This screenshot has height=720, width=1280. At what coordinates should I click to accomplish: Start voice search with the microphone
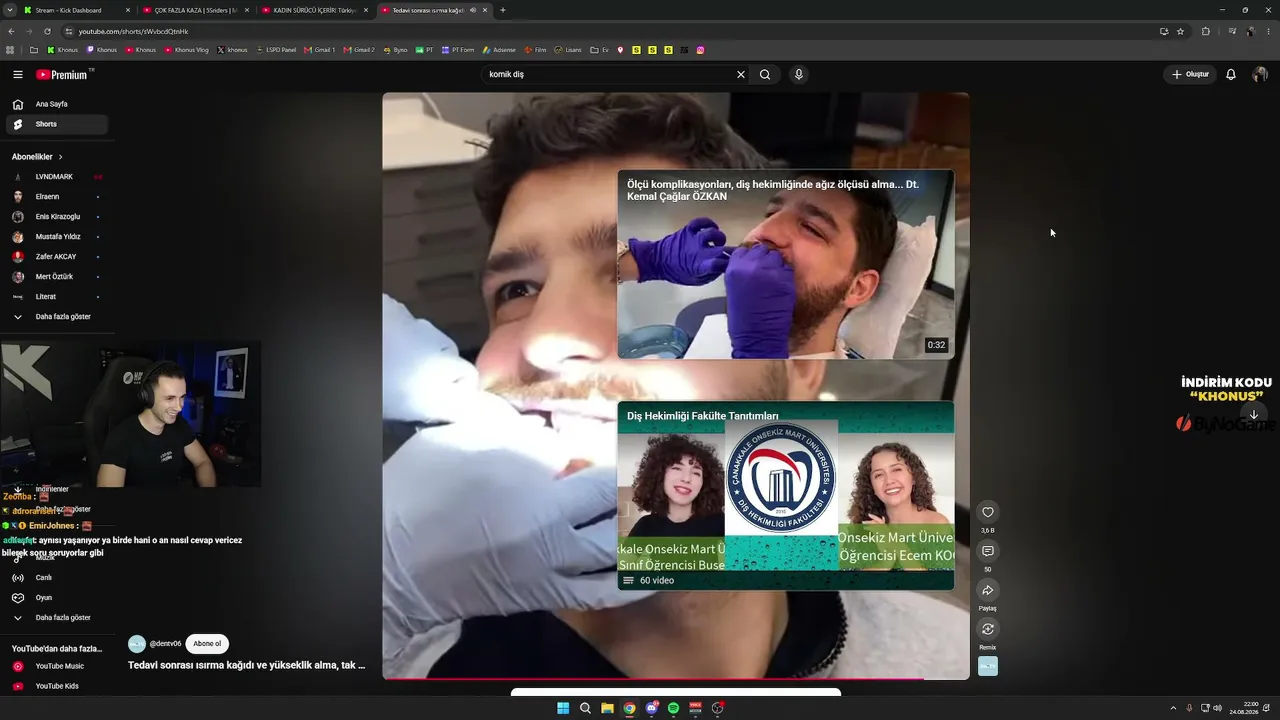799,74
